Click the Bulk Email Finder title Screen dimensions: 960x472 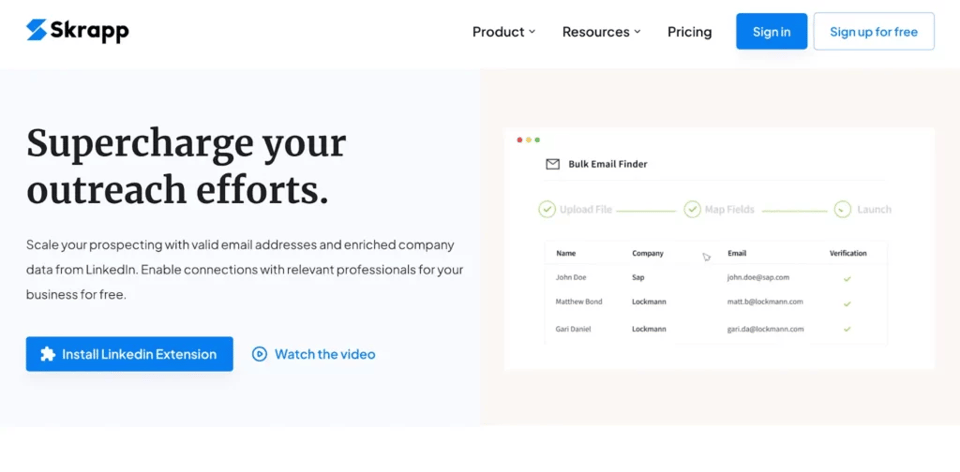click(x=607, y=164)
